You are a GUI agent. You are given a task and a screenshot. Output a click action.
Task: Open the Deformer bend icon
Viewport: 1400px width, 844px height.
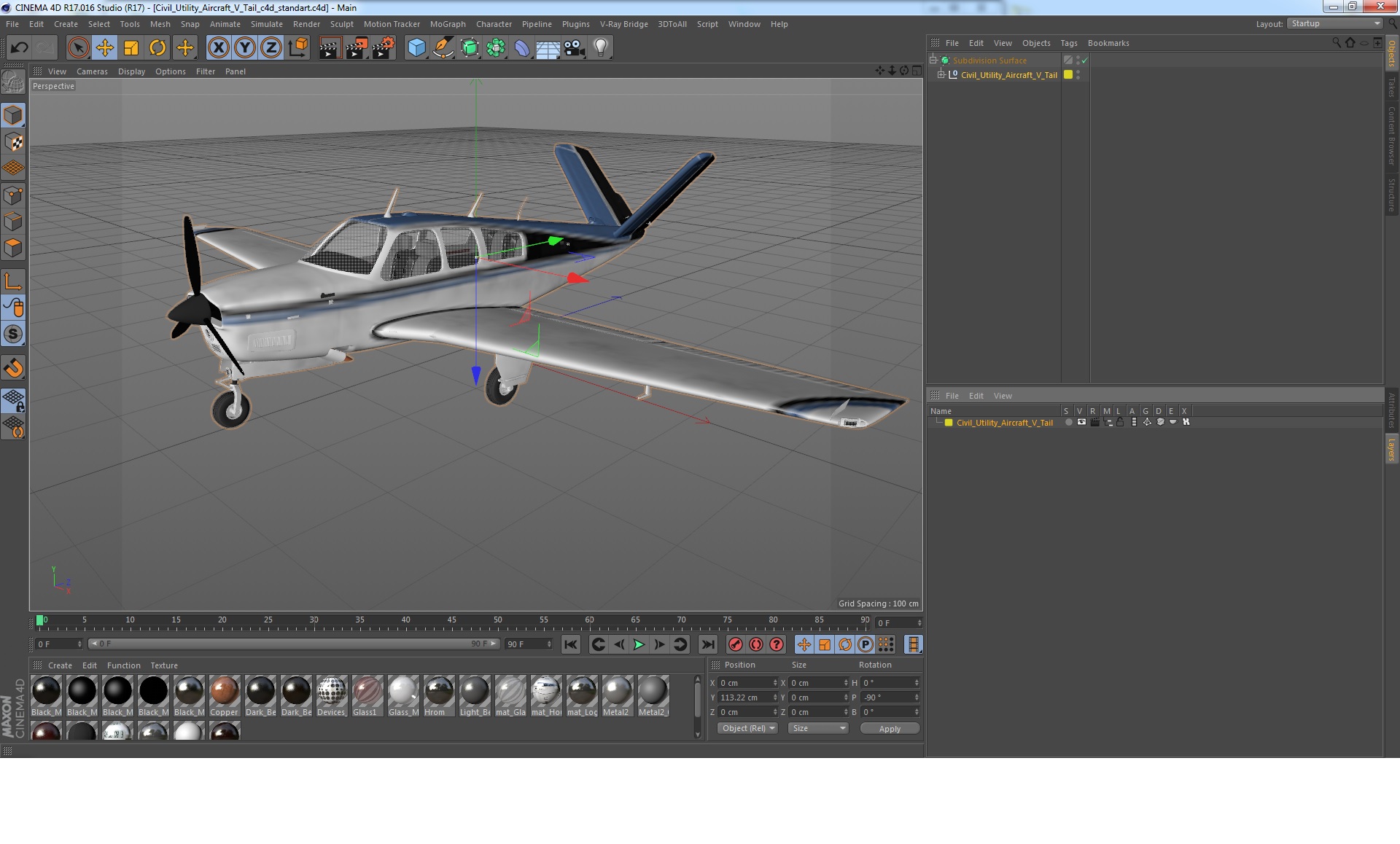point(522,48)
